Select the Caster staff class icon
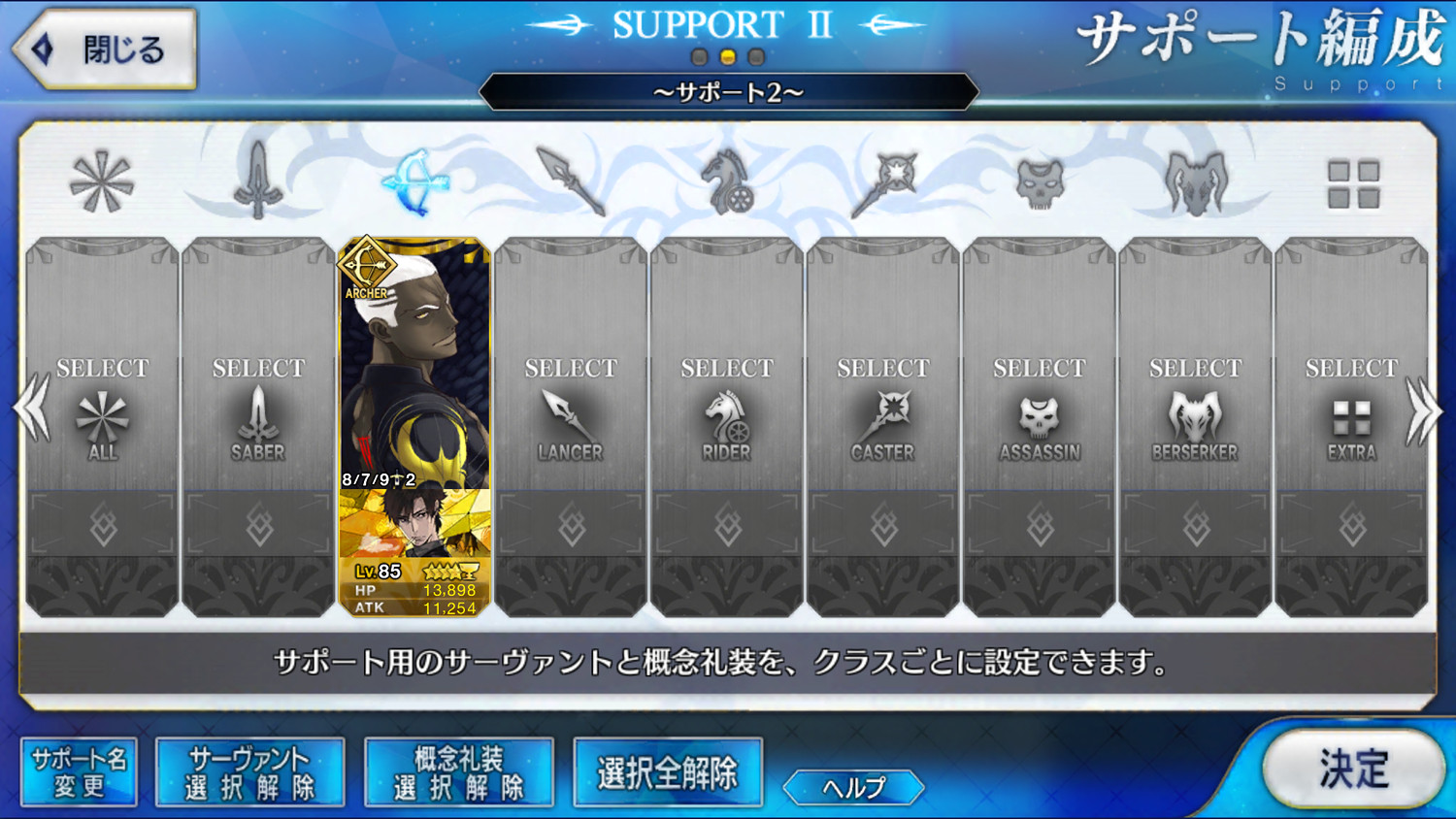The height and width of the screenshot is (819, 1456). 883,182
